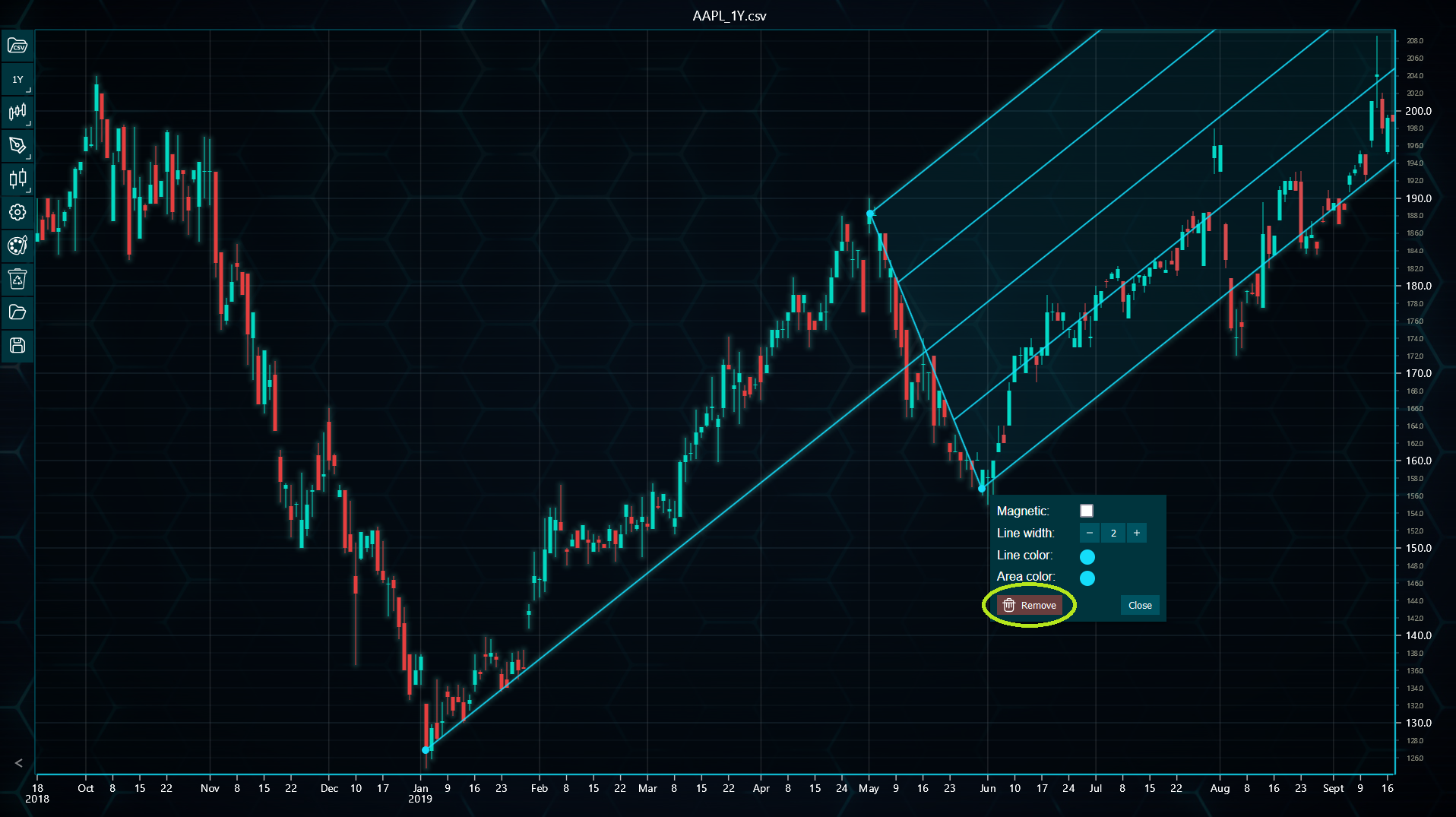Click the recycle bin clear-drawings icon
This screenshot has width=1456, height=817.
click(17, 279)
